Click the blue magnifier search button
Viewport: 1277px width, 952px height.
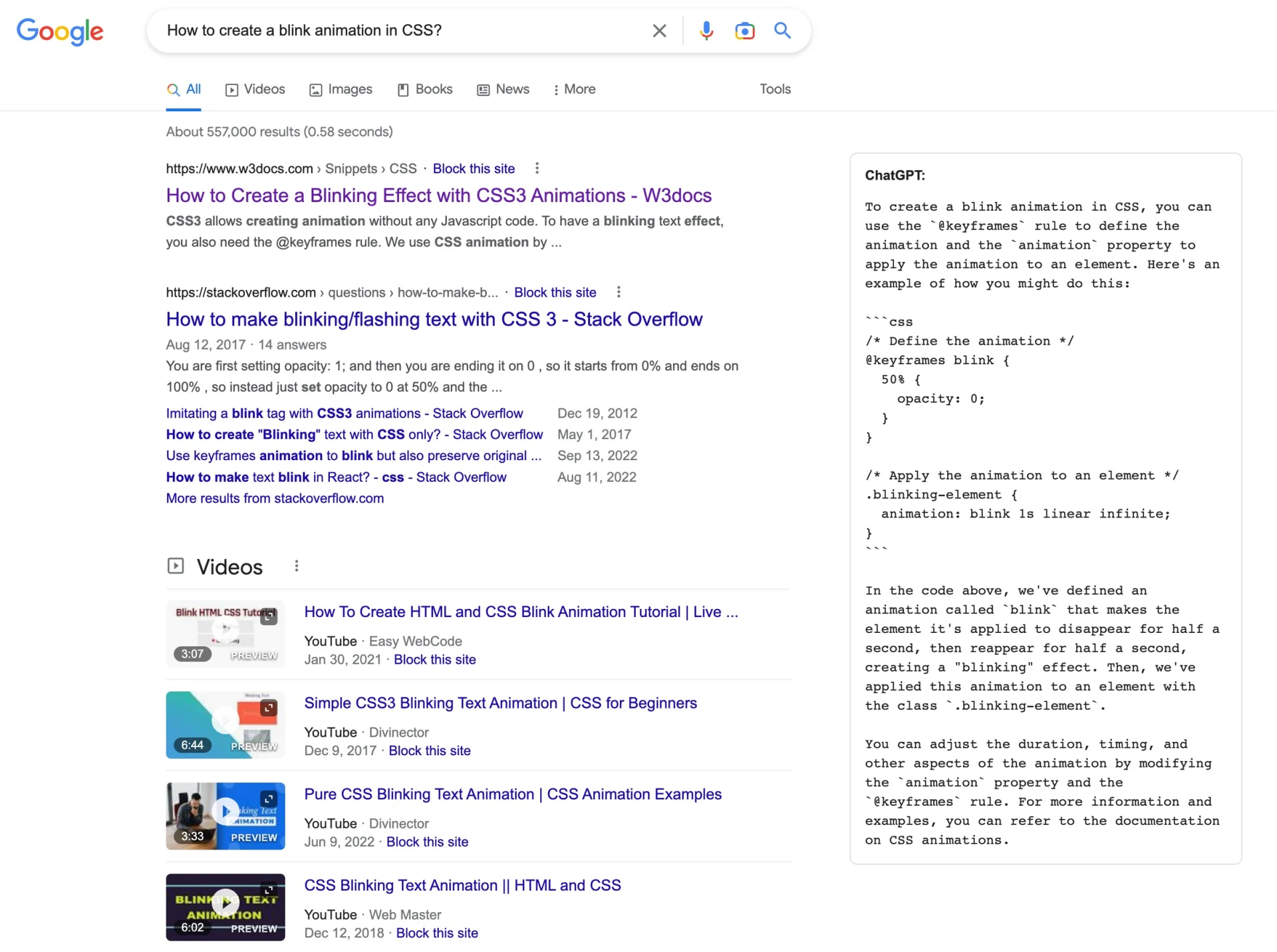[x=782, y=31]
